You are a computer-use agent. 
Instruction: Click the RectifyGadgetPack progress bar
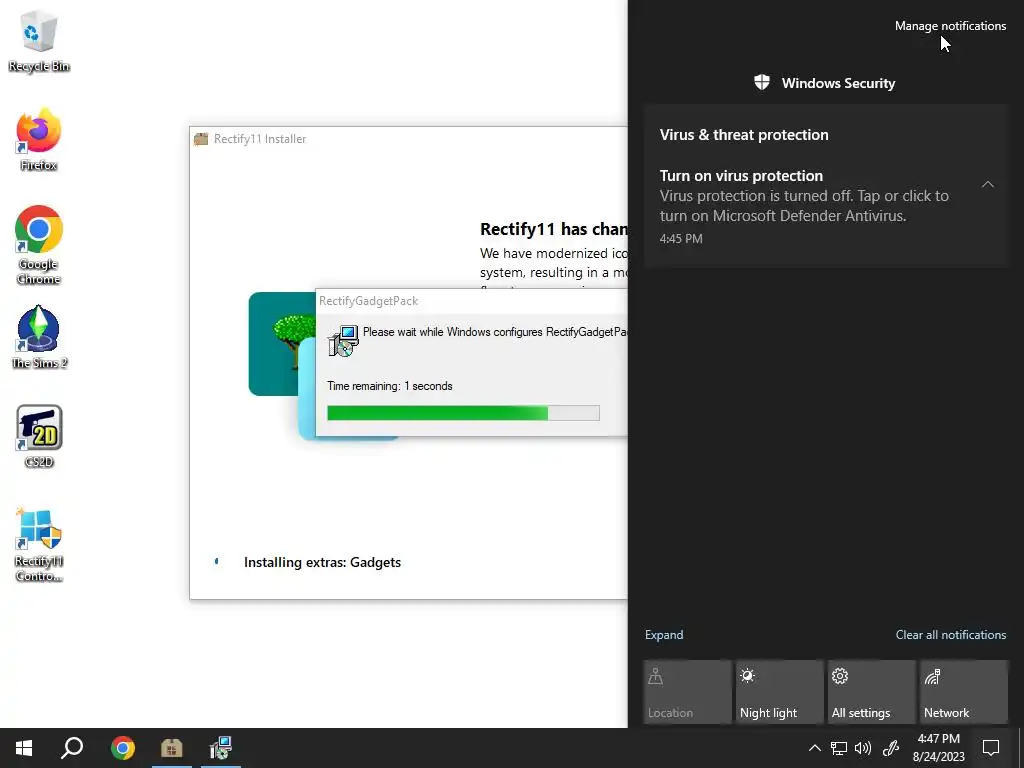463,413
